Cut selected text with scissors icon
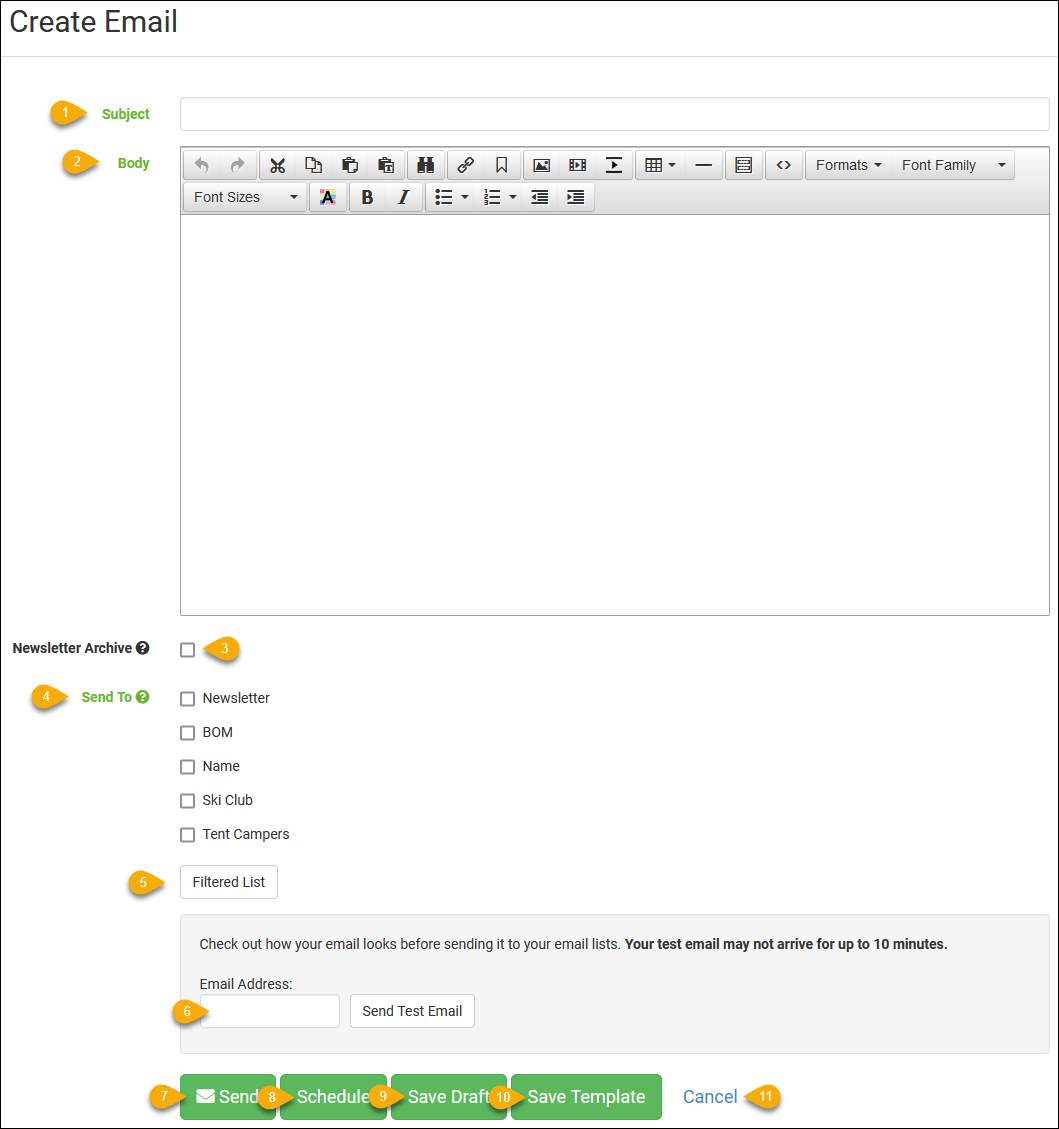This screenshot has width=1059, height=1129. (x=277, y=165)
